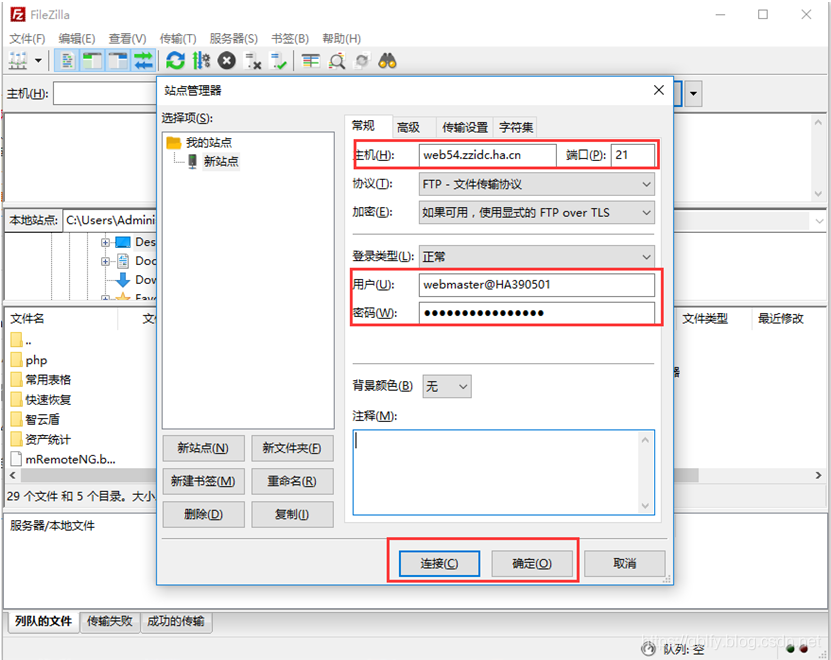This screenshot has width=831, height=660.
Task: Click the 注释 comments text area
Action: 503,472
